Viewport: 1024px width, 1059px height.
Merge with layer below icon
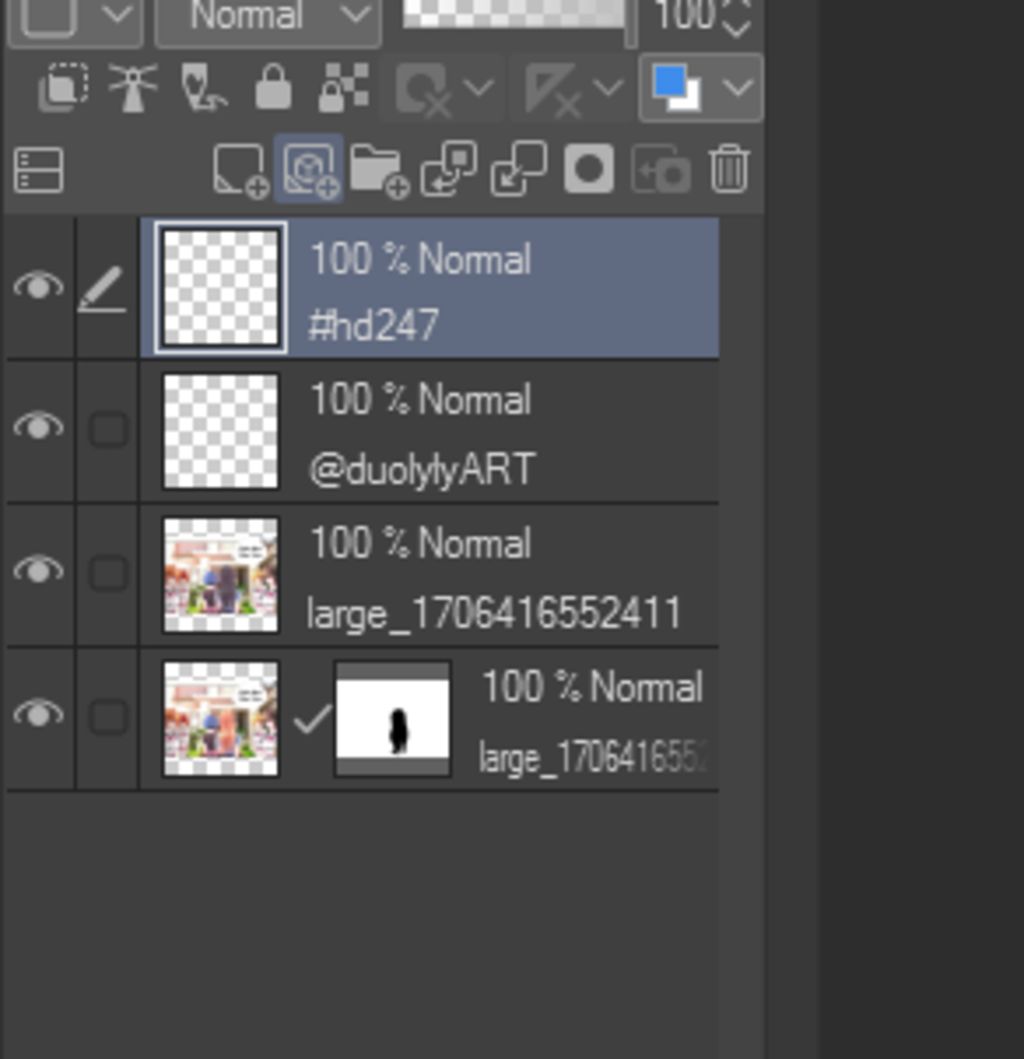click(519, 169)
